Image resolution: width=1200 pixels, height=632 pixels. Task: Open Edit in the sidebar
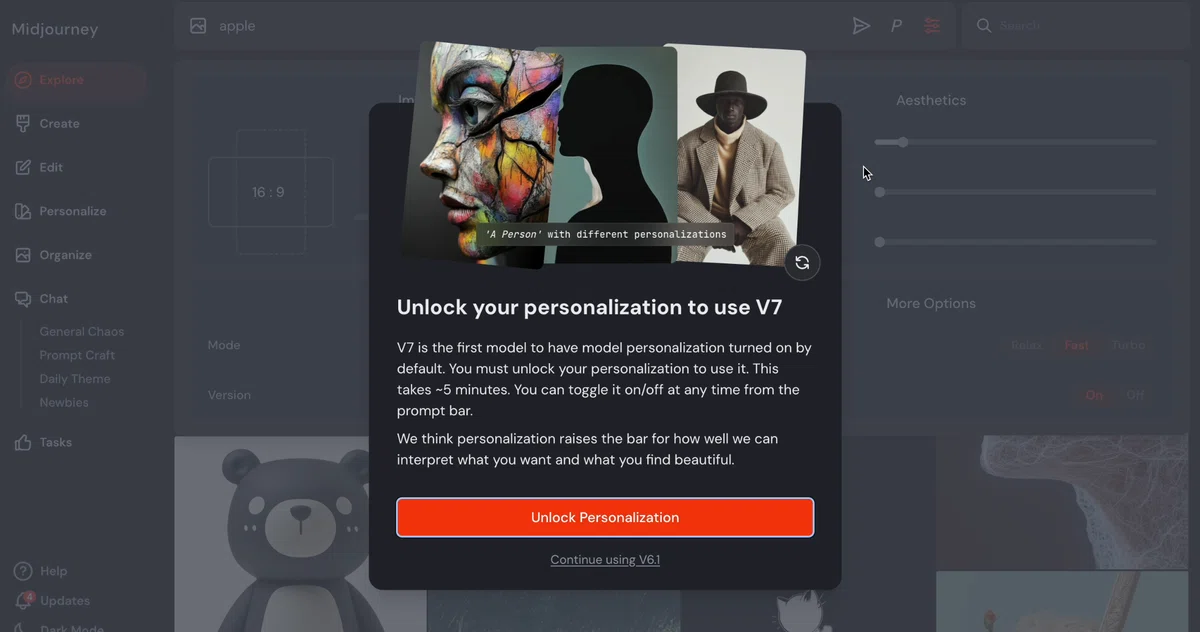click(76, 168)
